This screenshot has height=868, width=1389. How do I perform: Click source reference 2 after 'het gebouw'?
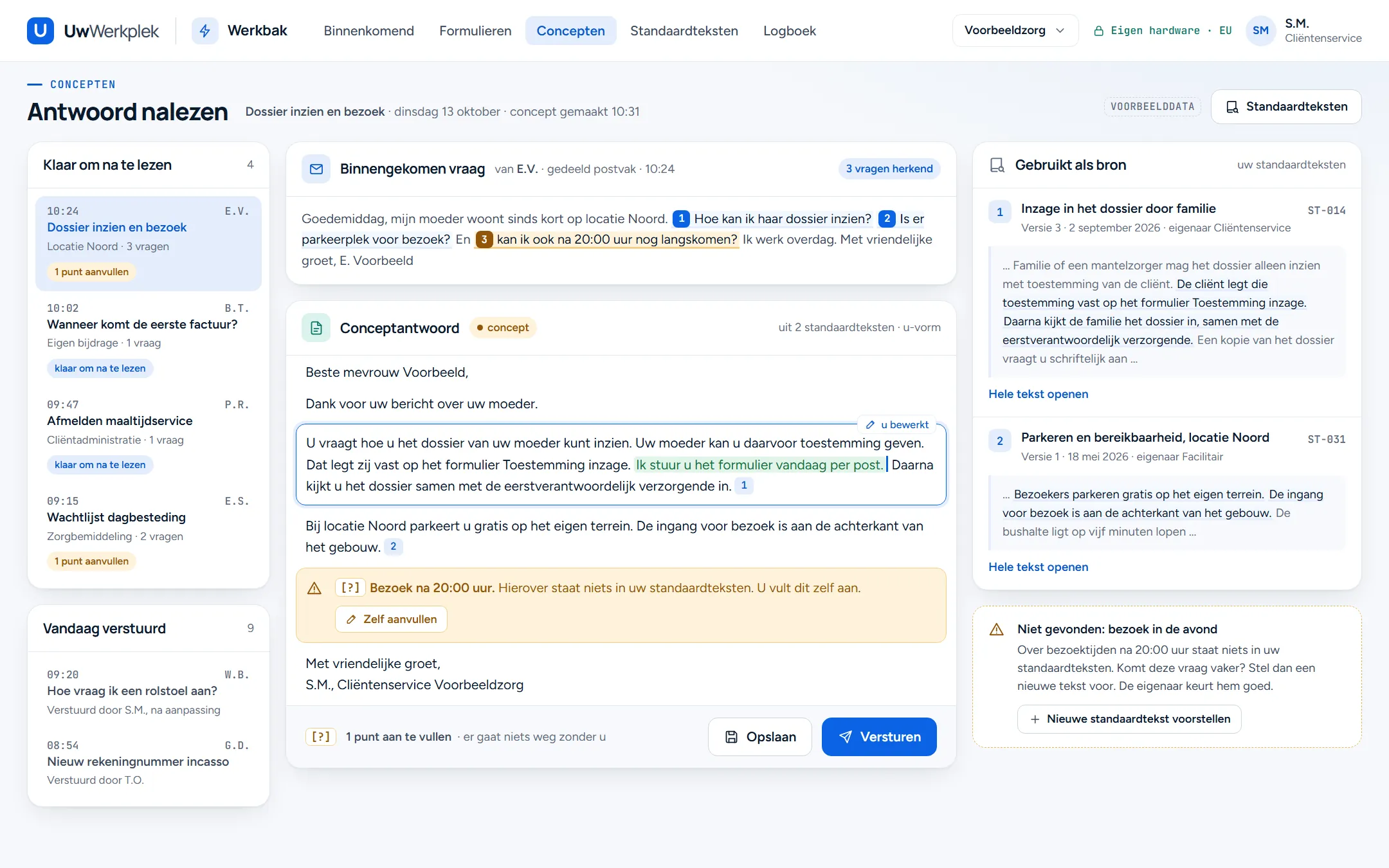394,547
